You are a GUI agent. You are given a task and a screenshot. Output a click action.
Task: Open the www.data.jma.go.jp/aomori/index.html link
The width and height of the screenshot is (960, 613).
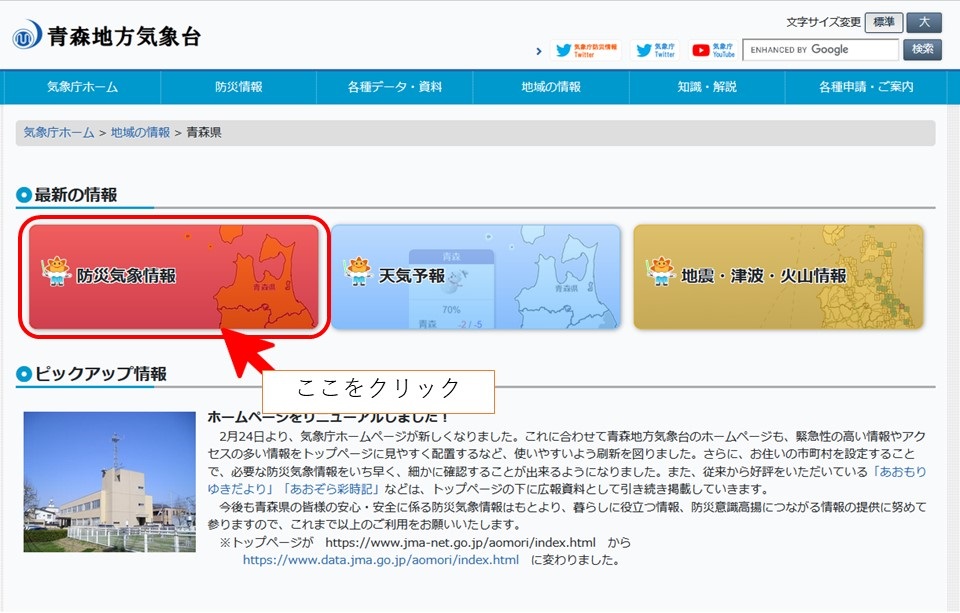click(x=381, y=560)
